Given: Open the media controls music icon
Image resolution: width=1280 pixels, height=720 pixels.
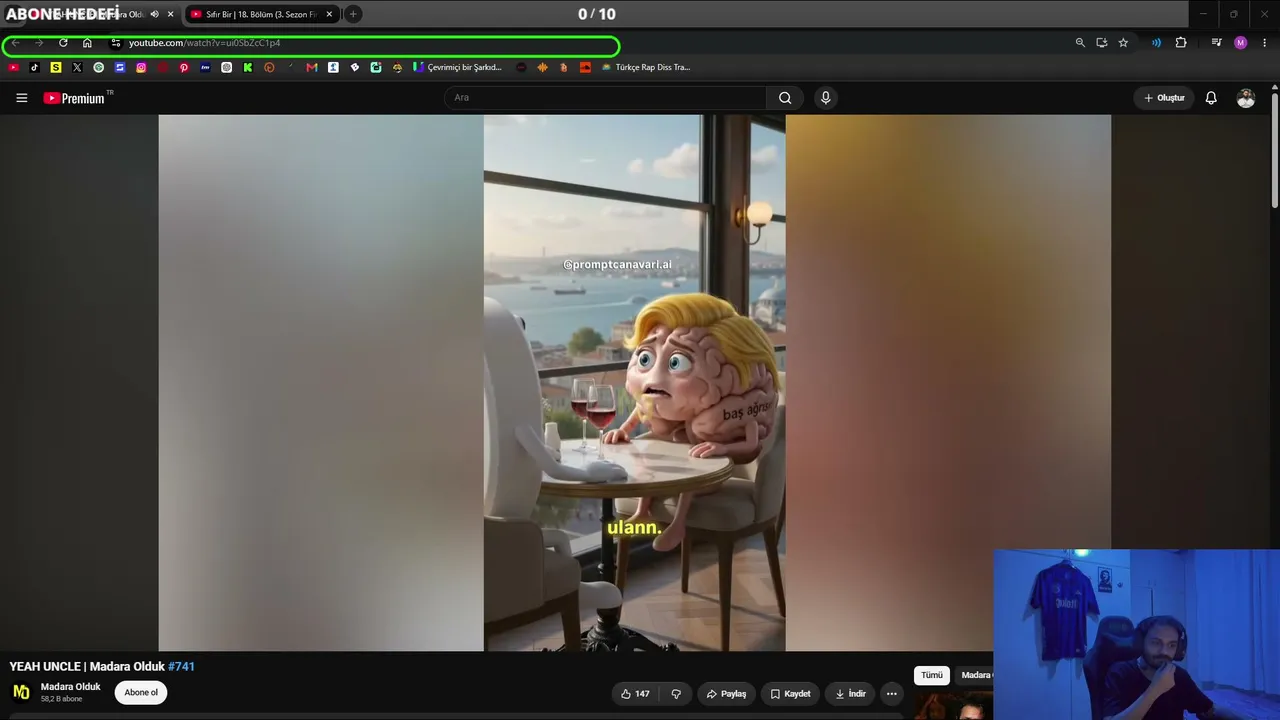Looking at the screenshot, I should tap(1216, 43).
